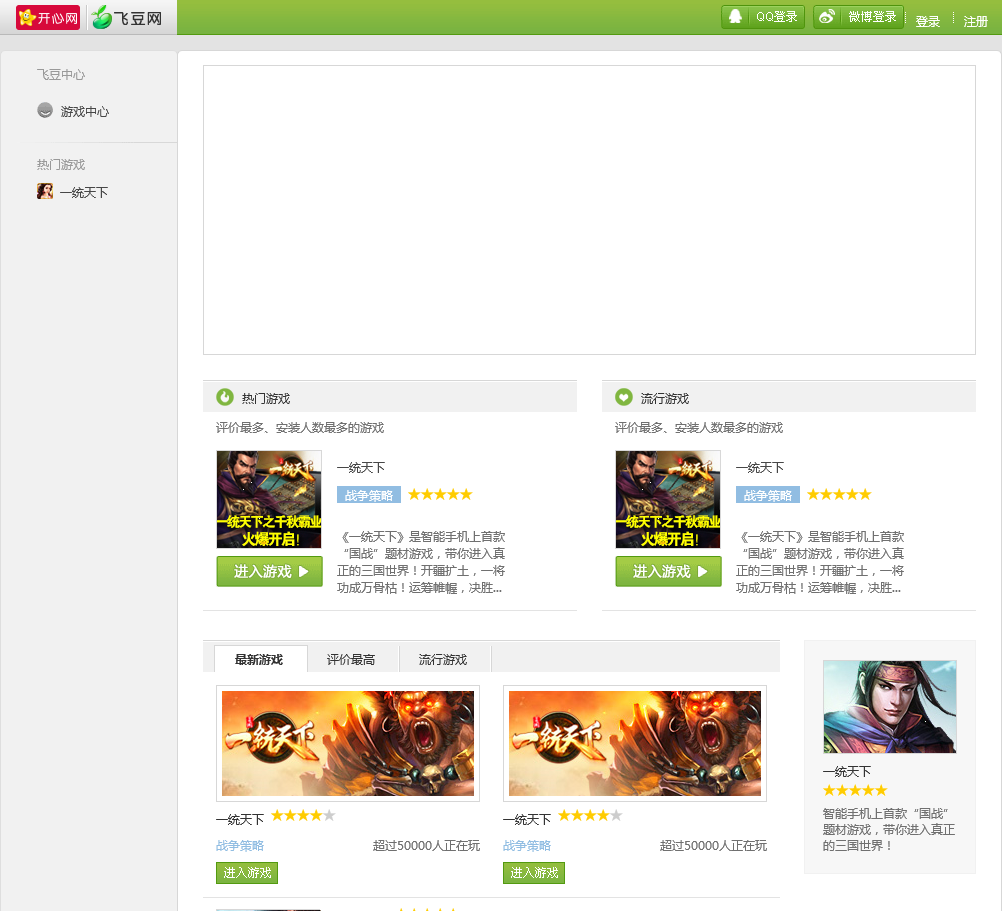
Task: Click 进入游戏 button in 流行游戏 section
Action: (668, 571)
